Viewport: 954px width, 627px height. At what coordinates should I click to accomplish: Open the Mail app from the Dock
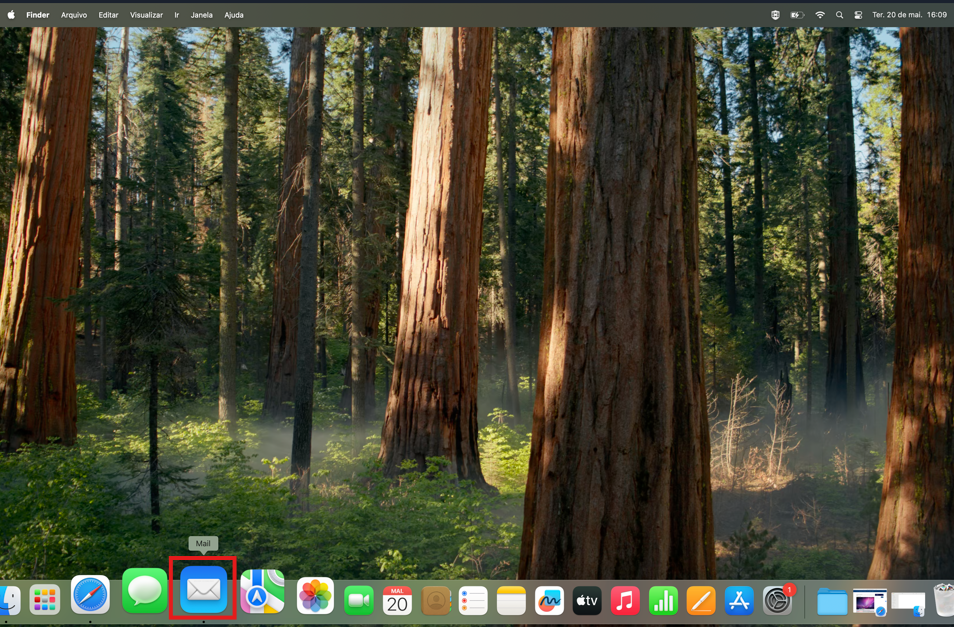click(203, 591)
